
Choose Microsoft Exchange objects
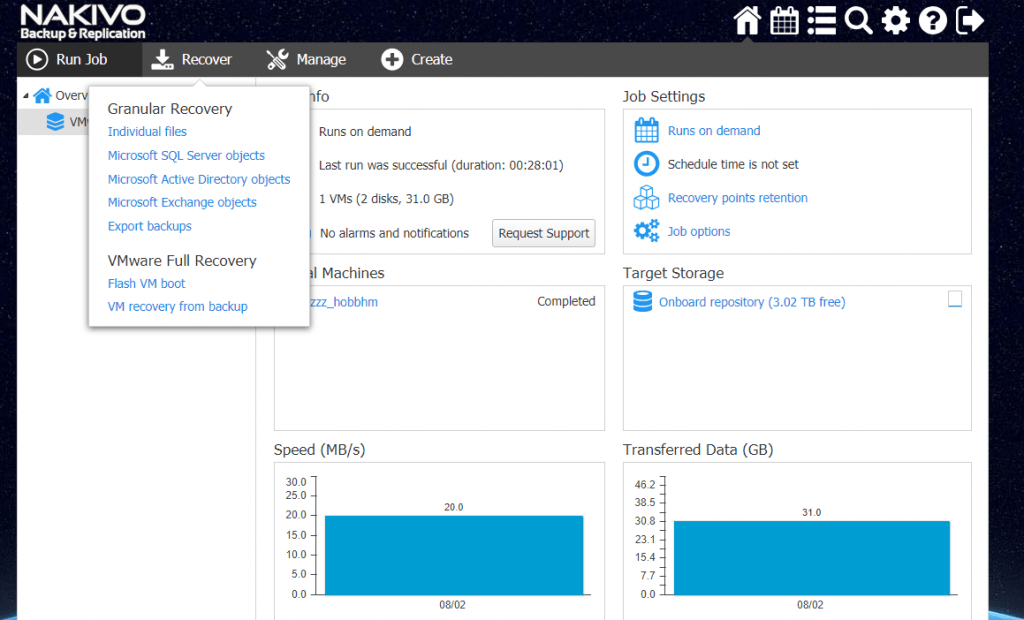(x=182, y=203)
